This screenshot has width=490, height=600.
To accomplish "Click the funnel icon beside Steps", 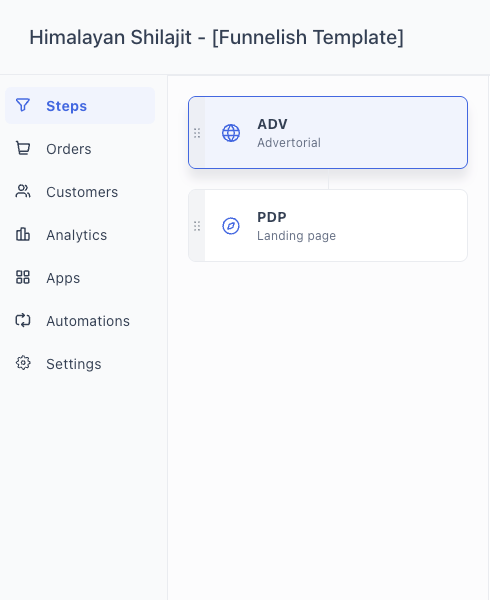I will coord(23,105).
